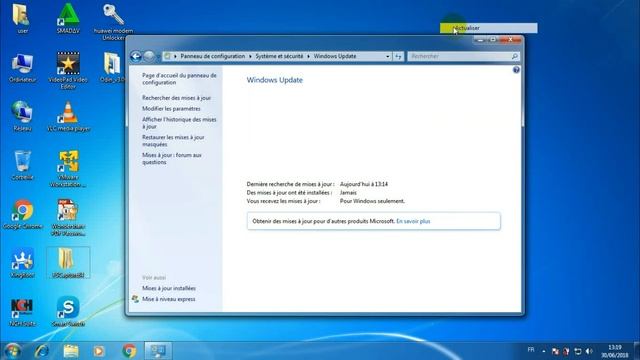The height and width of the screenshot is (360, 640).
Task: Click the 'Jamais' value text
Action: [x=348, y=193]
